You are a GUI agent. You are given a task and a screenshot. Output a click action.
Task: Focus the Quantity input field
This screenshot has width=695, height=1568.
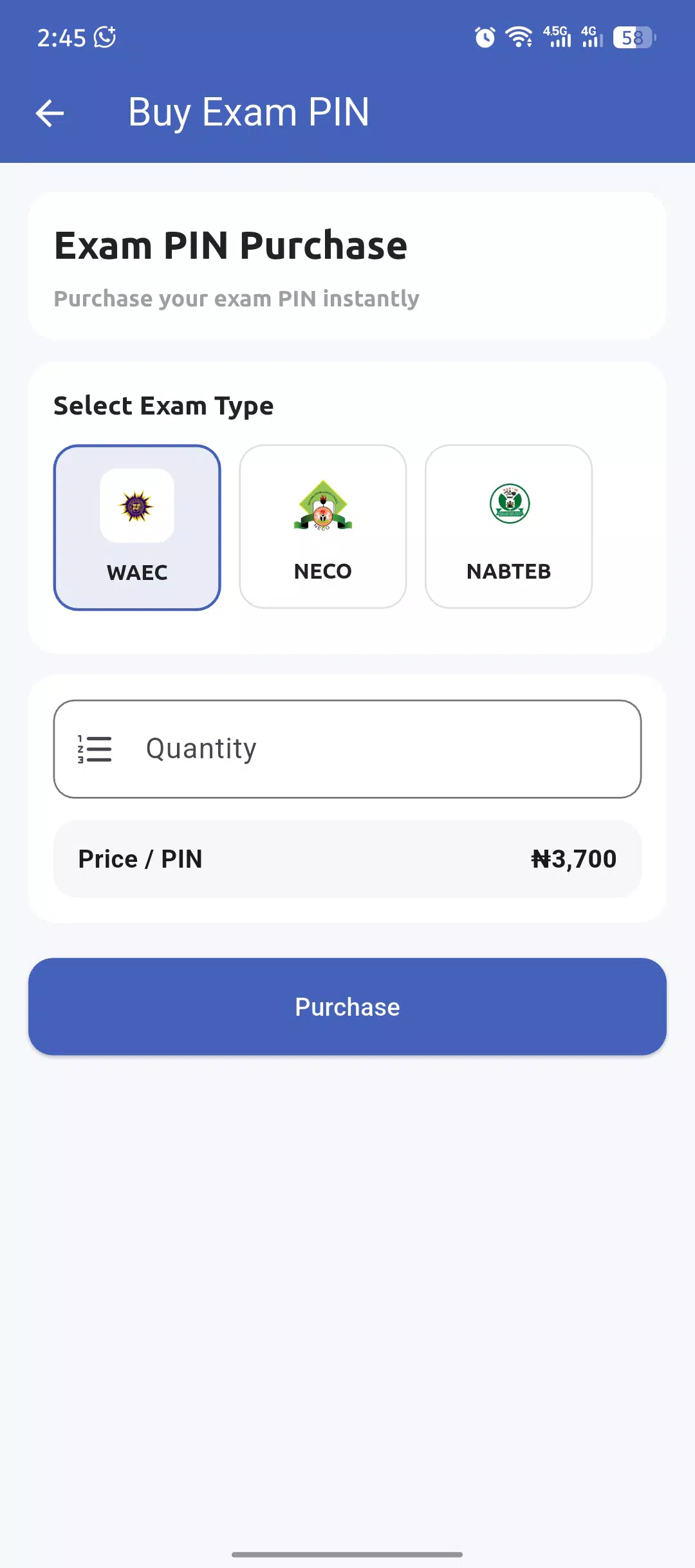point(347,749)
